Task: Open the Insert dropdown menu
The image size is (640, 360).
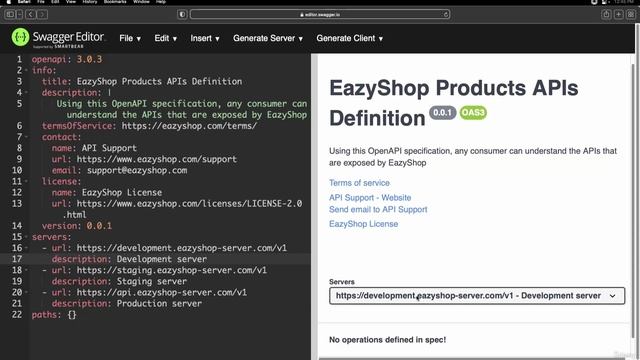Action: [204, 38]
